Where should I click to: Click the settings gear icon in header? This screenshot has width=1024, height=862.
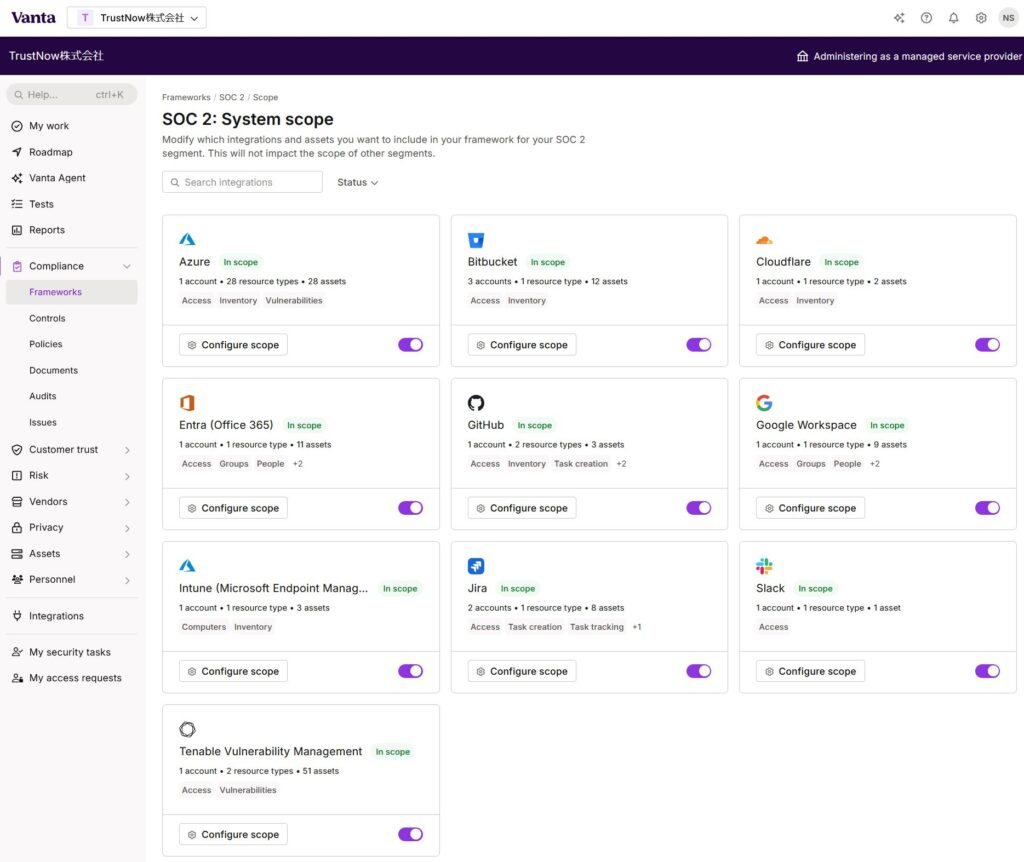point(981,18)
